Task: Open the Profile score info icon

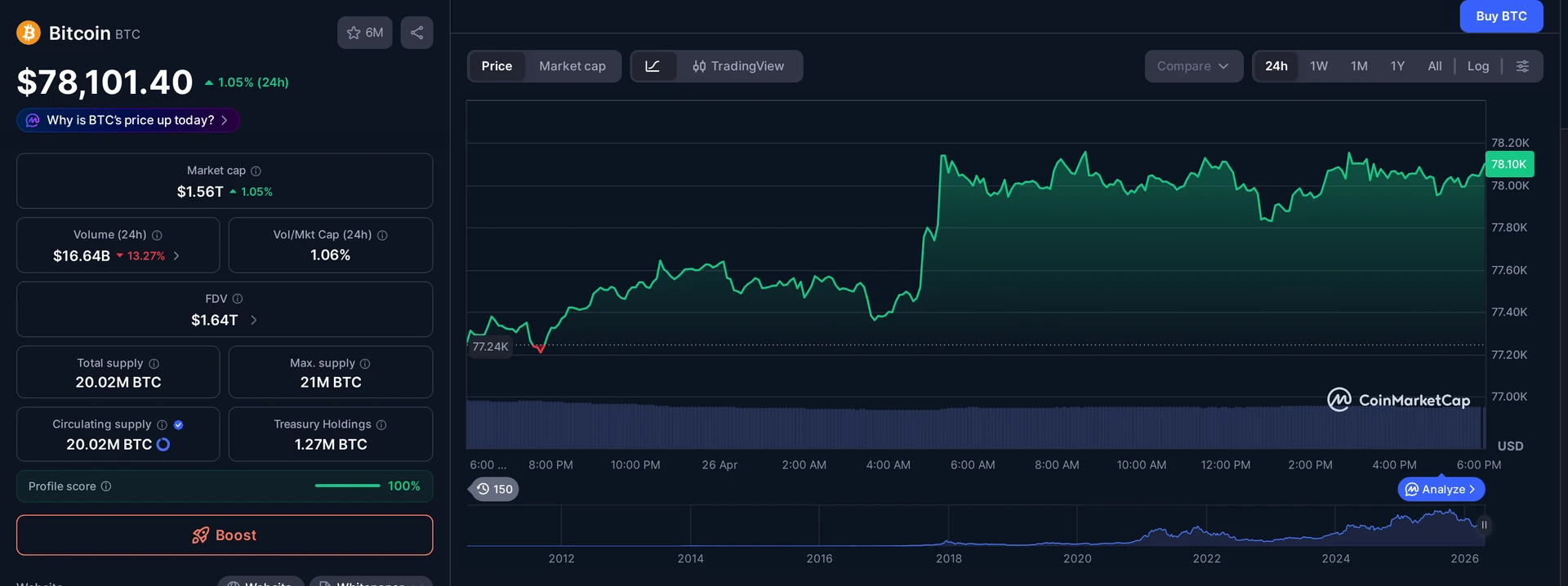Action: point(106,486)
